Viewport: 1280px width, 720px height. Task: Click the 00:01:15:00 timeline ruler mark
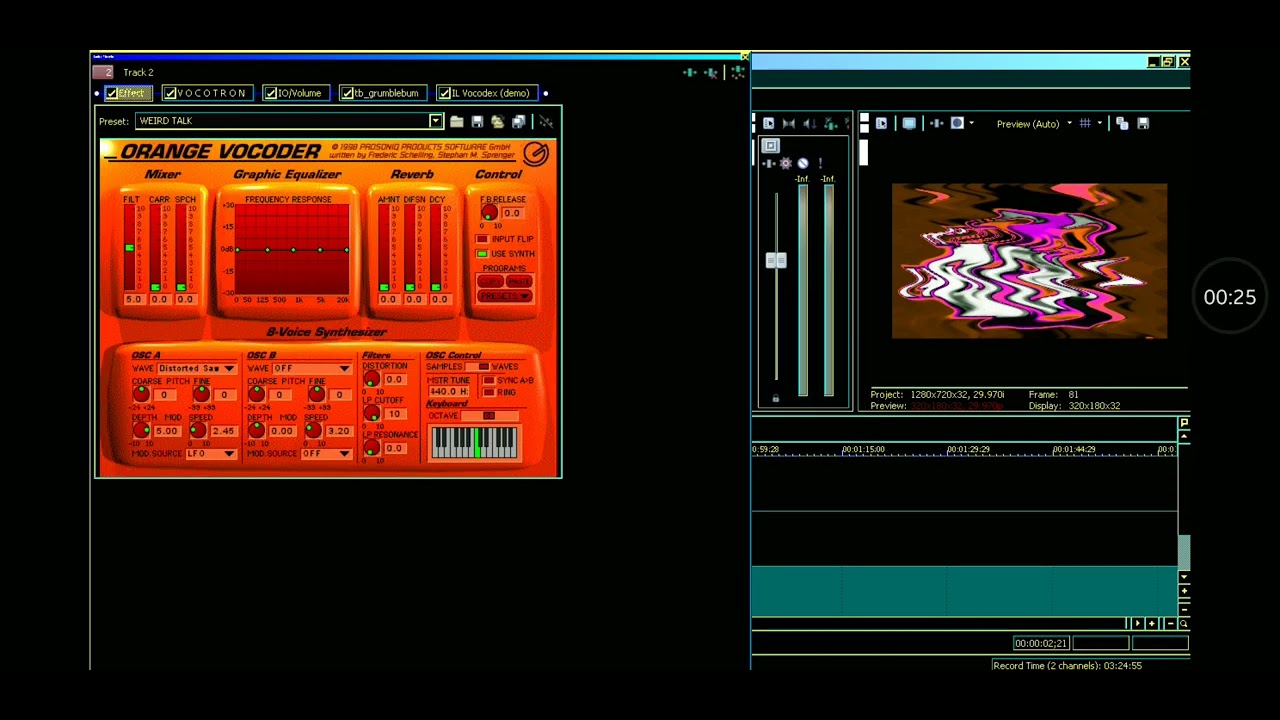864,450
